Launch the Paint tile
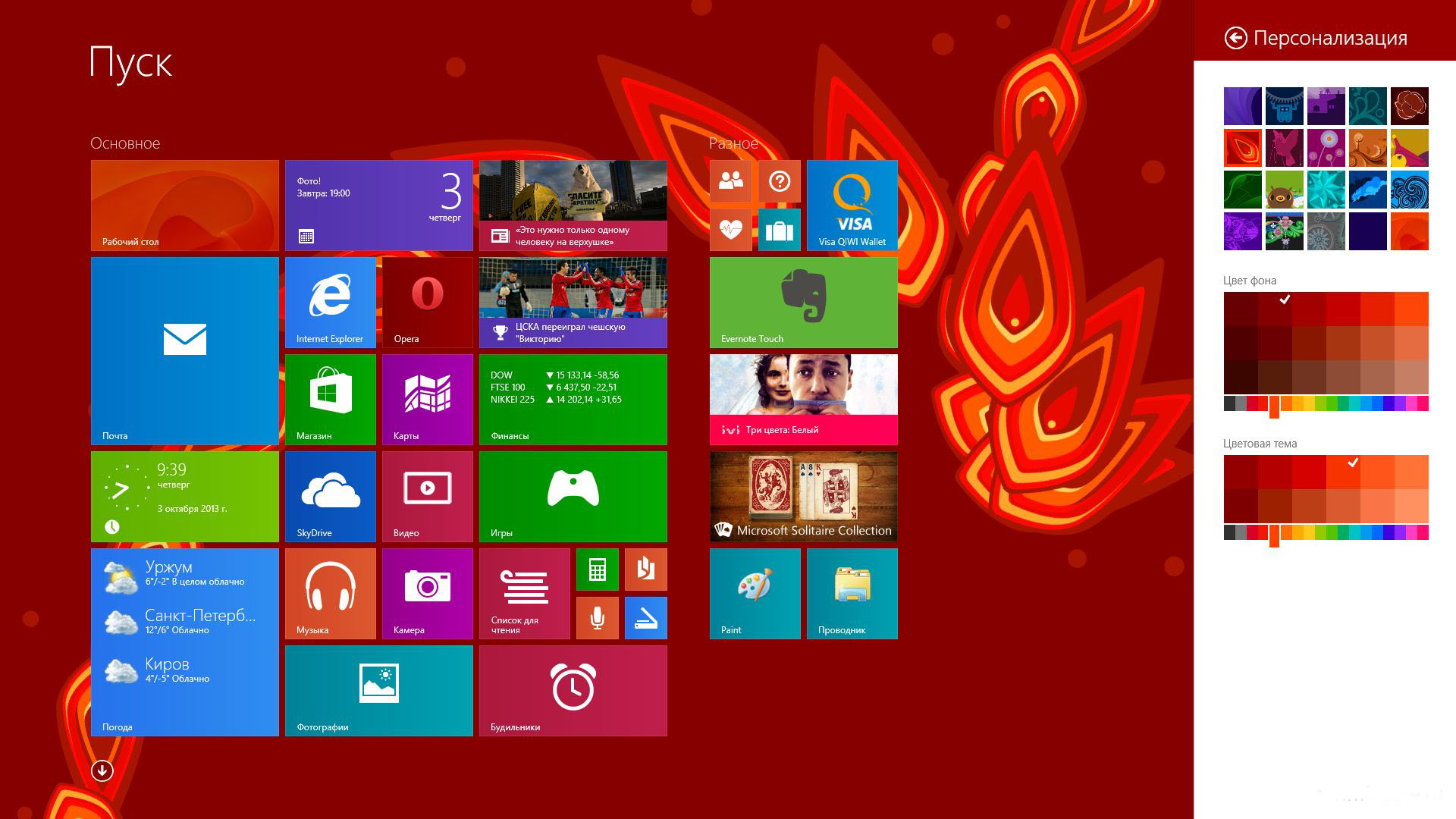The image size is (1456, 819). 755,593
